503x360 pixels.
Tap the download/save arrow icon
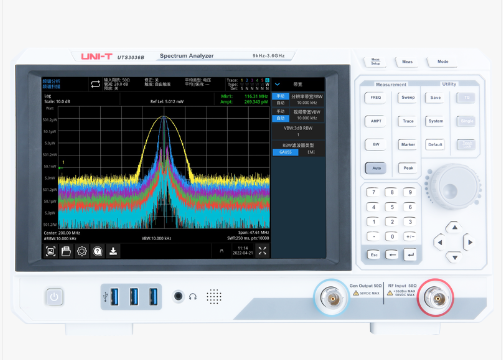(113, 251)
